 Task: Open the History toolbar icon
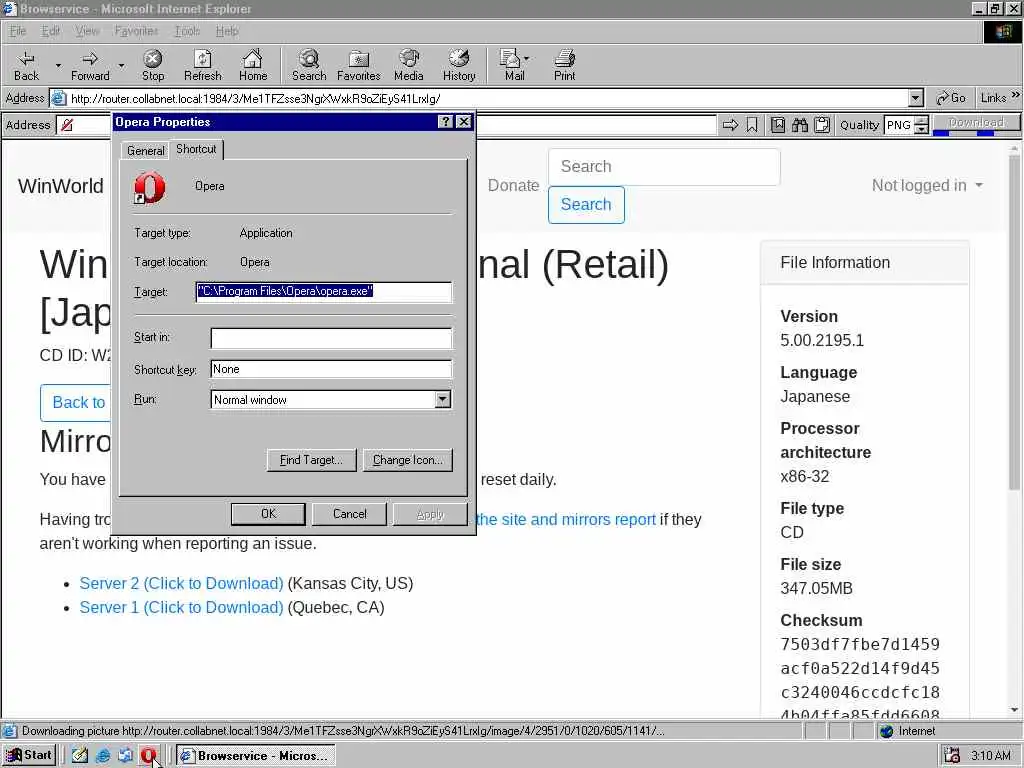[459, 65]
